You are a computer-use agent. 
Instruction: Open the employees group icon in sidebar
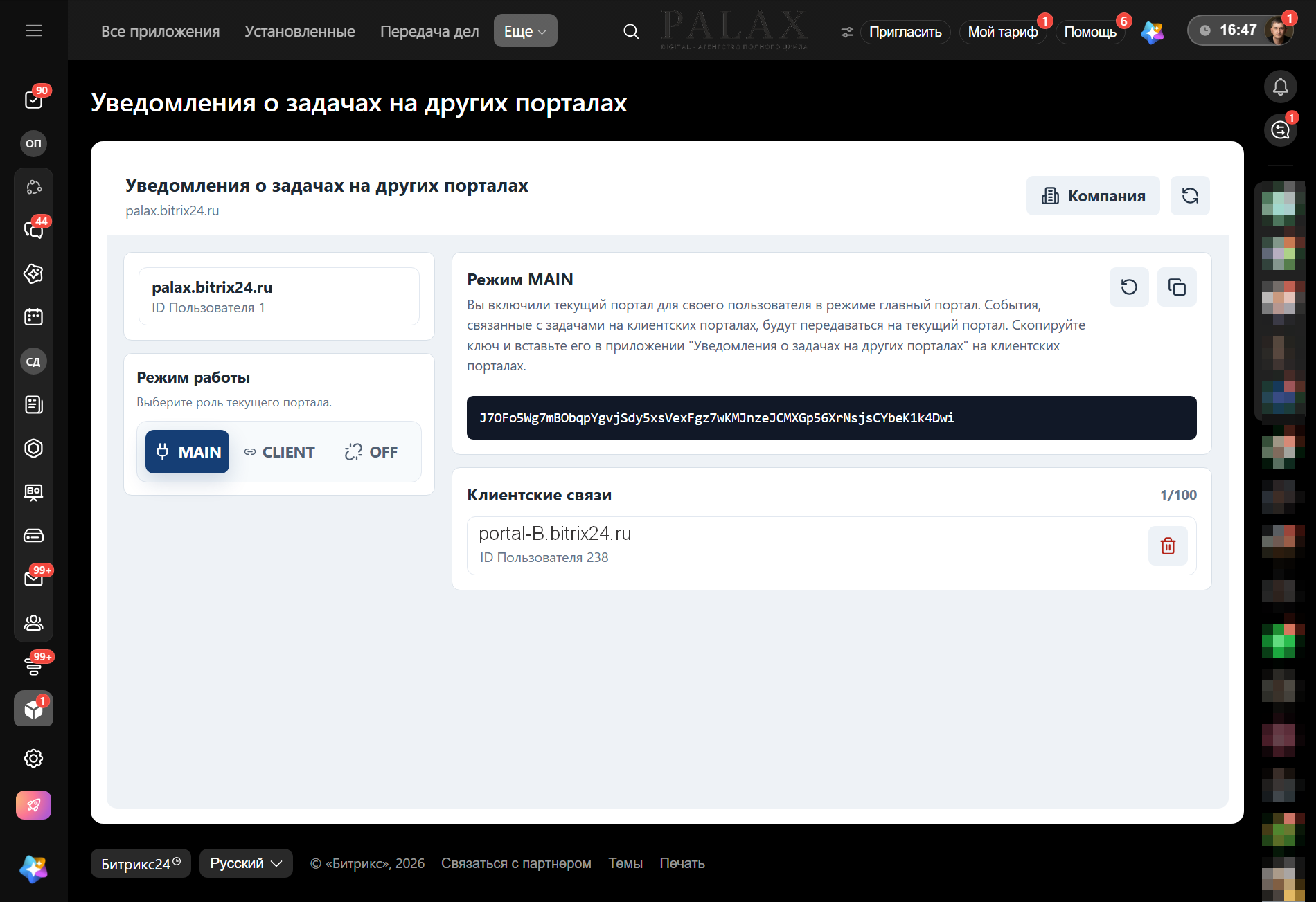tap(33, 622)
